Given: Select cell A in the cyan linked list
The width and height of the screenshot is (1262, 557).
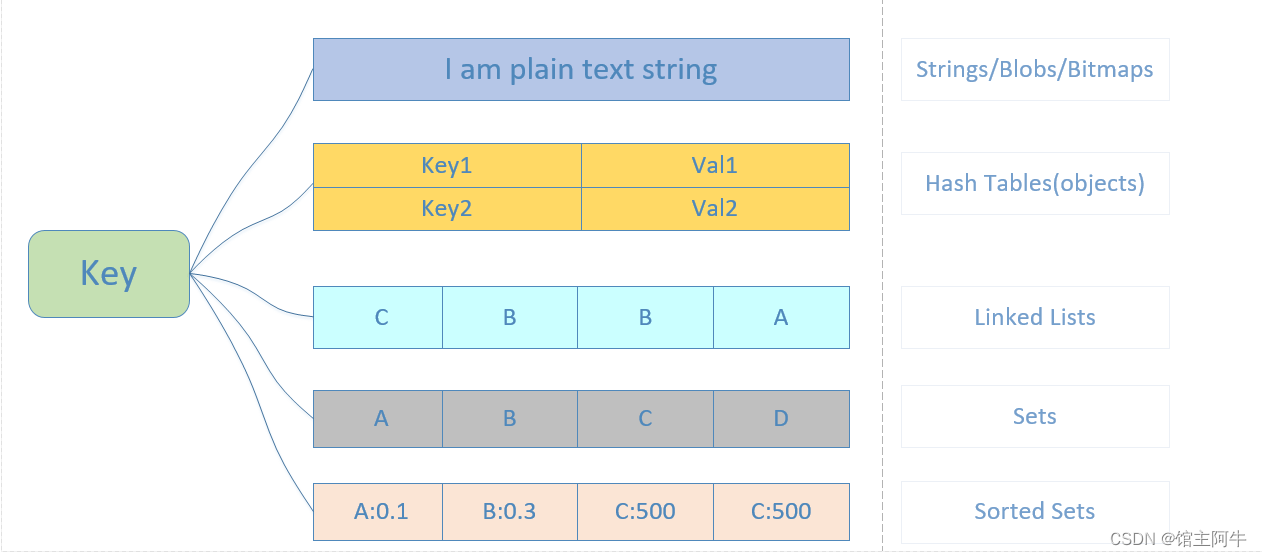Looking at the screenshot, I should (x=781, y=317).
